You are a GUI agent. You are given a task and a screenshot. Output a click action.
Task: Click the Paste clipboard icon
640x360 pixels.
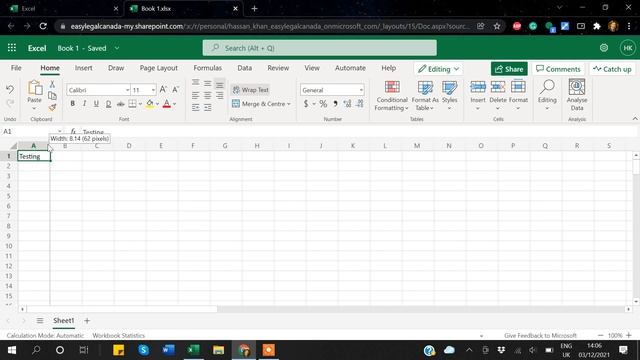point(35,87)
